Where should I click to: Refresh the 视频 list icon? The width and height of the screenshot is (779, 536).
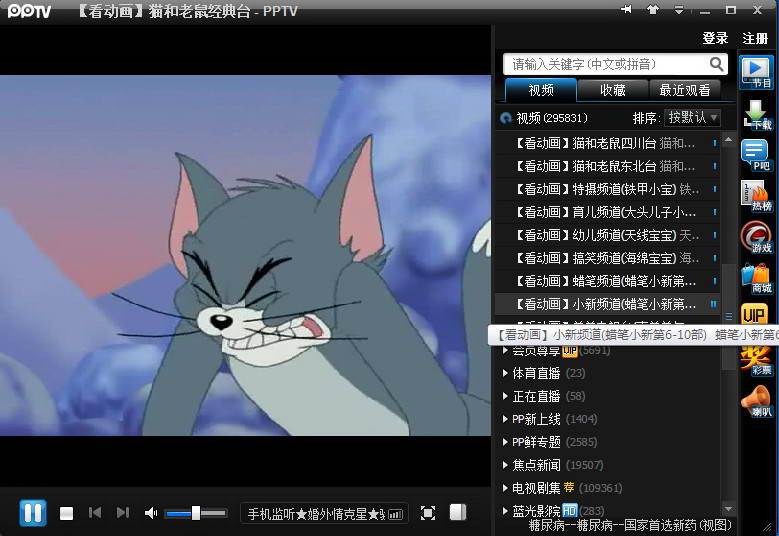tap(506, 118)
